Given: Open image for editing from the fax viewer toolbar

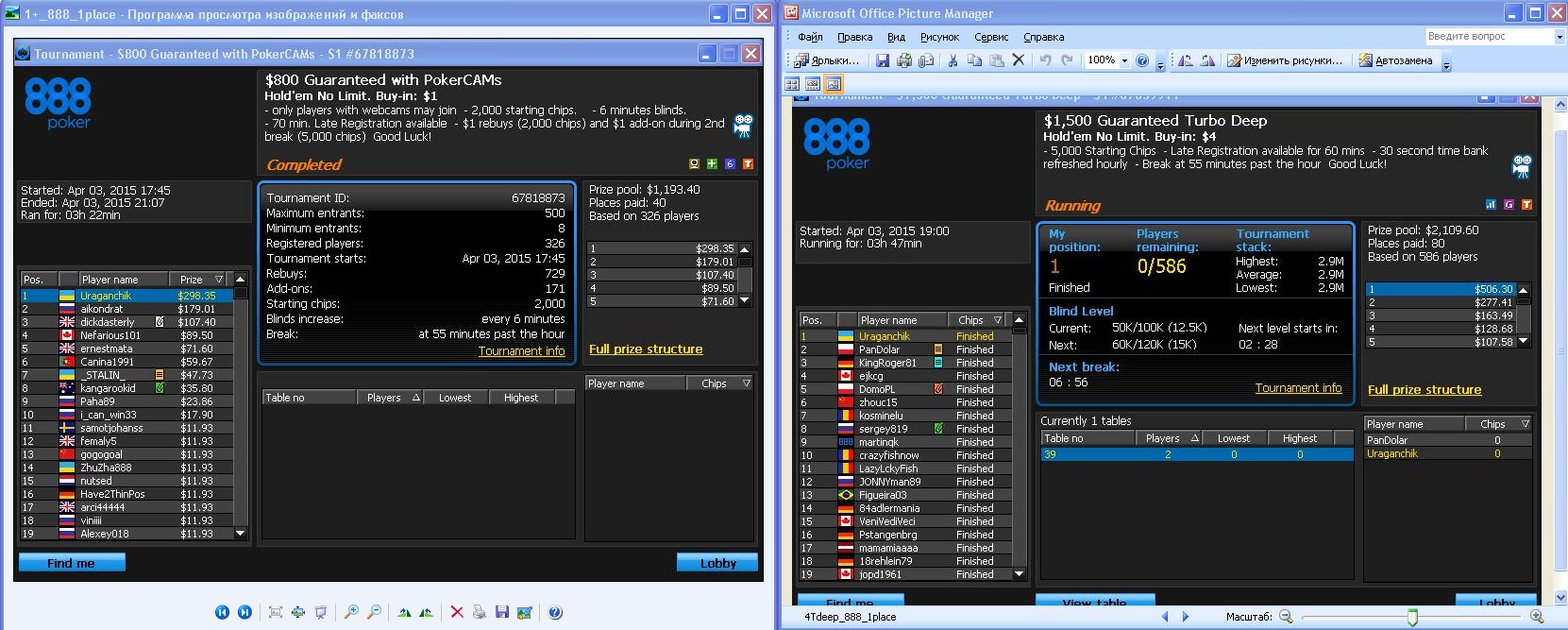Looking at the screenshot, I should click(525, 612).
